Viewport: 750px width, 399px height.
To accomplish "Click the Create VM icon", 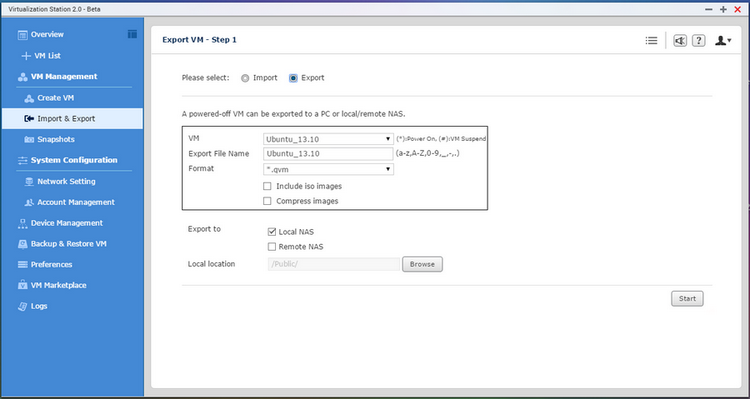I will (29, 98).
